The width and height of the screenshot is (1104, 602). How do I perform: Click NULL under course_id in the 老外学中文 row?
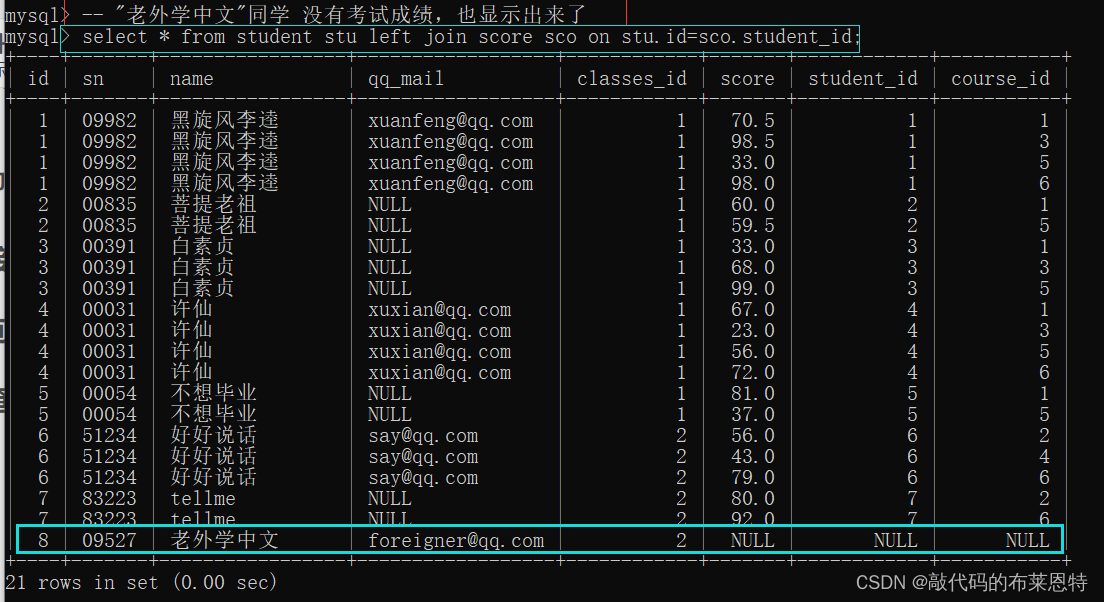pos(1027,541)
